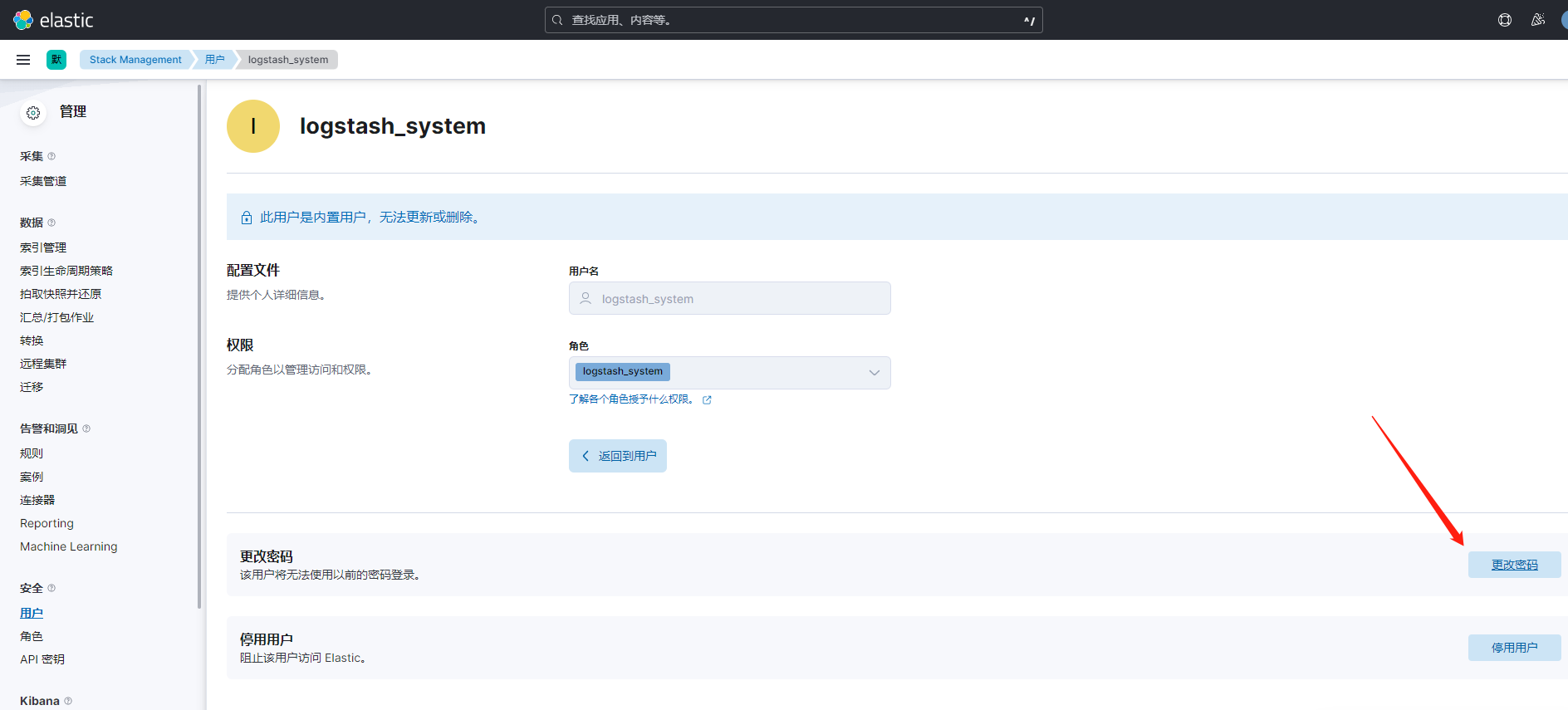The image size is (1568, 710).
Task: Expand the roles dropdown chevron
Action: point(875,373)
